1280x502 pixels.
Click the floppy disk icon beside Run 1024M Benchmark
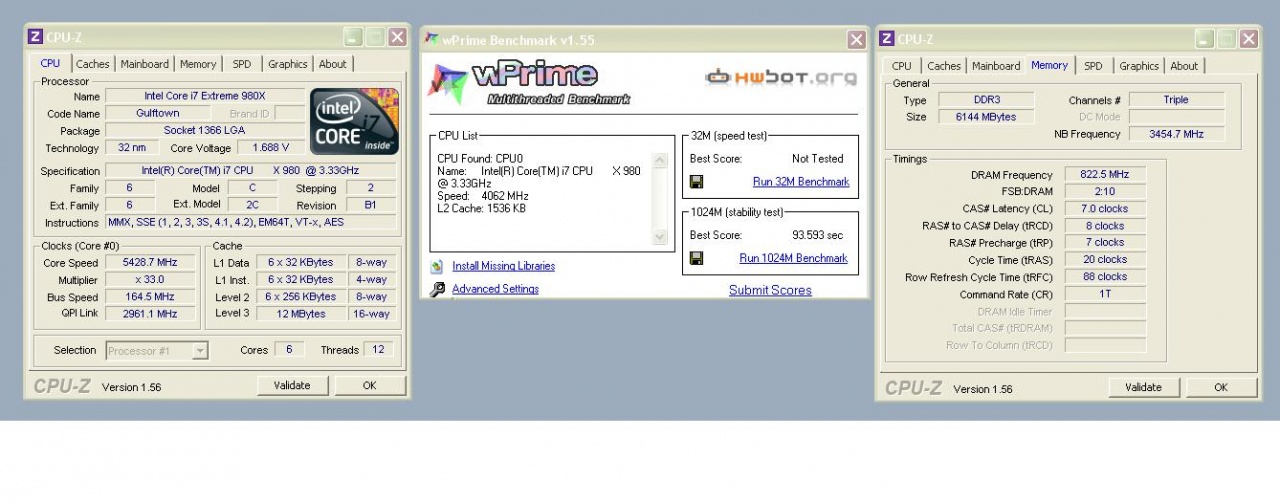(x=697, y=258)
